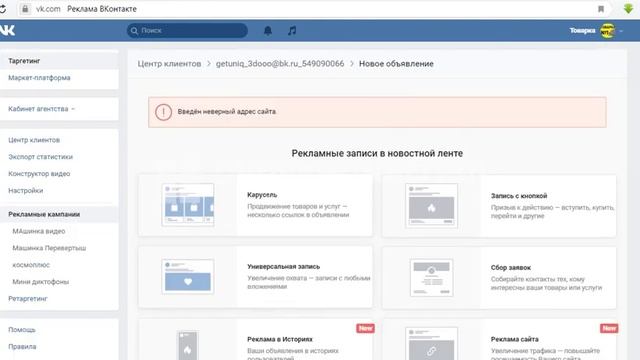Open Ретаргетинг in the sidebar

(x=28, y=299)
